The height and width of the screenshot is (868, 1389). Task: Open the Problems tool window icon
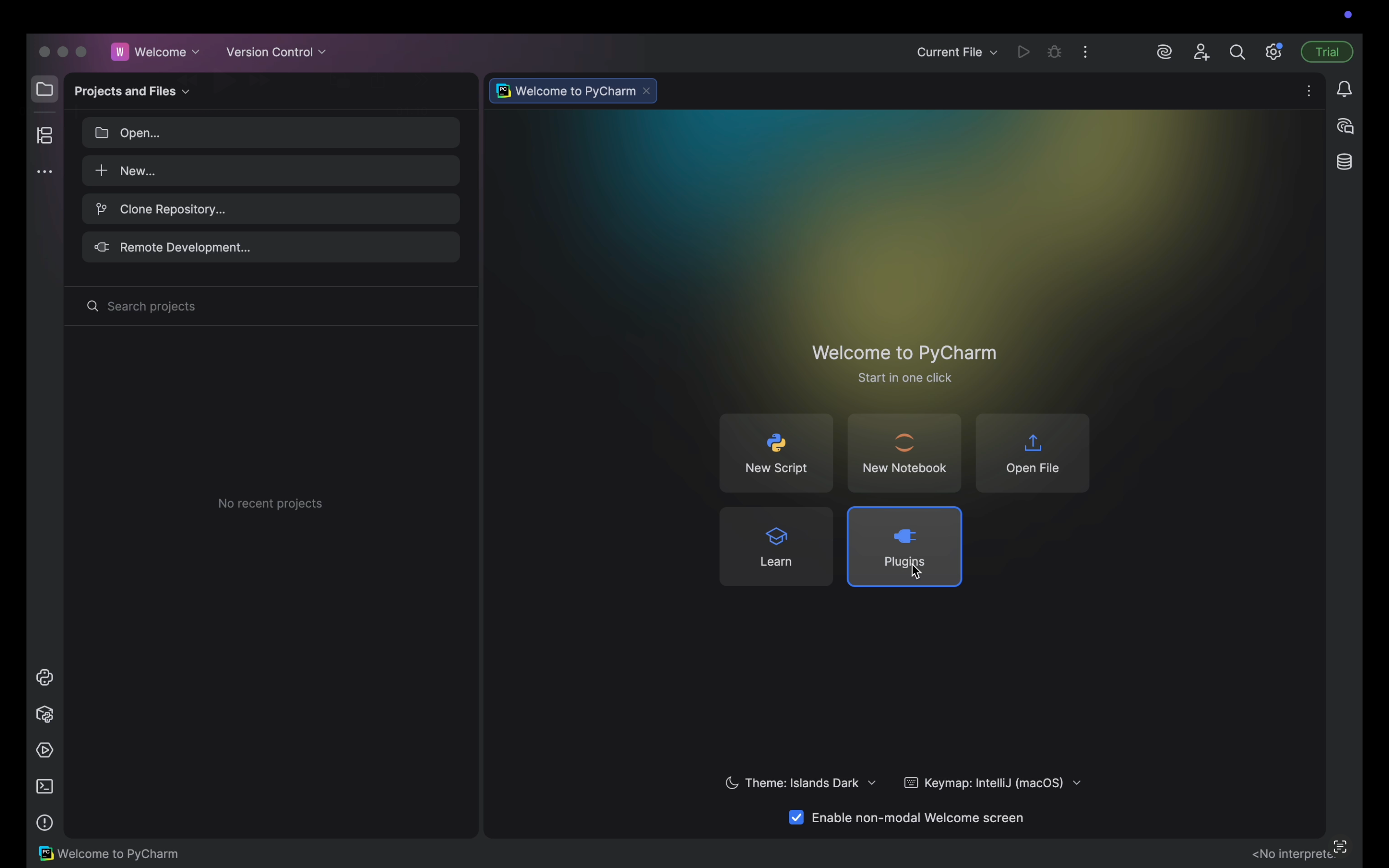click(45, 823)
